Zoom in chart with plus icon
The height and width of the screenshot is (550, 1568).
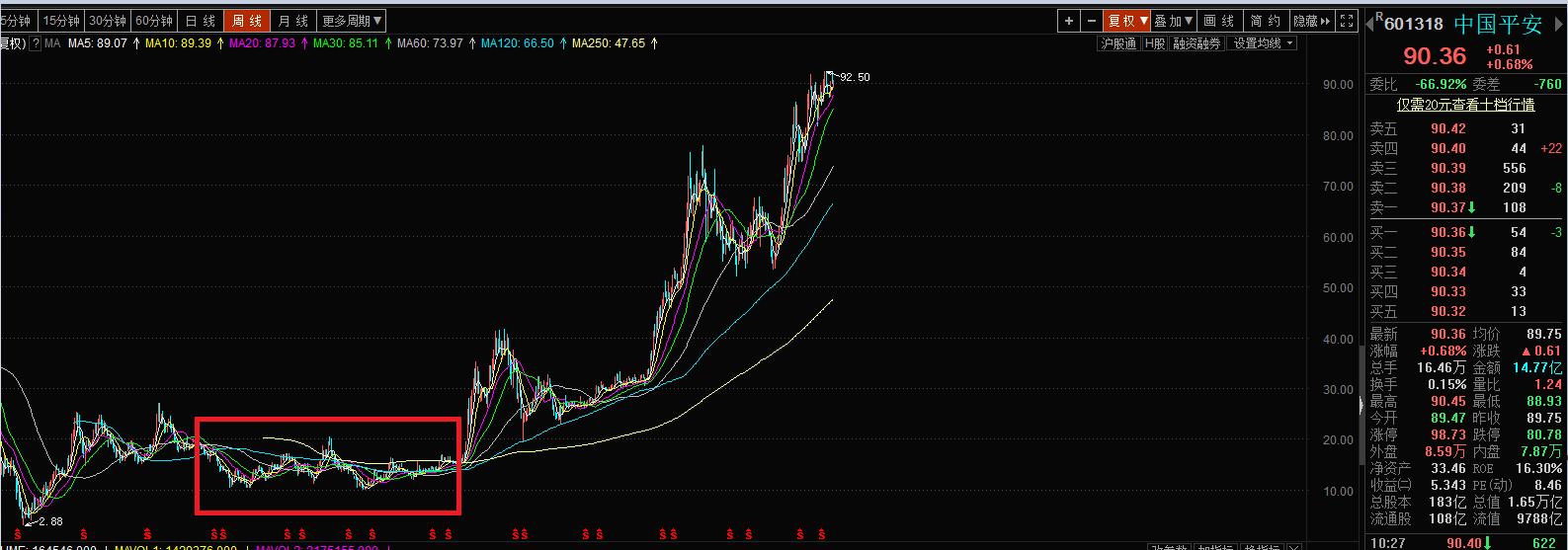[x=1069, y=21]
